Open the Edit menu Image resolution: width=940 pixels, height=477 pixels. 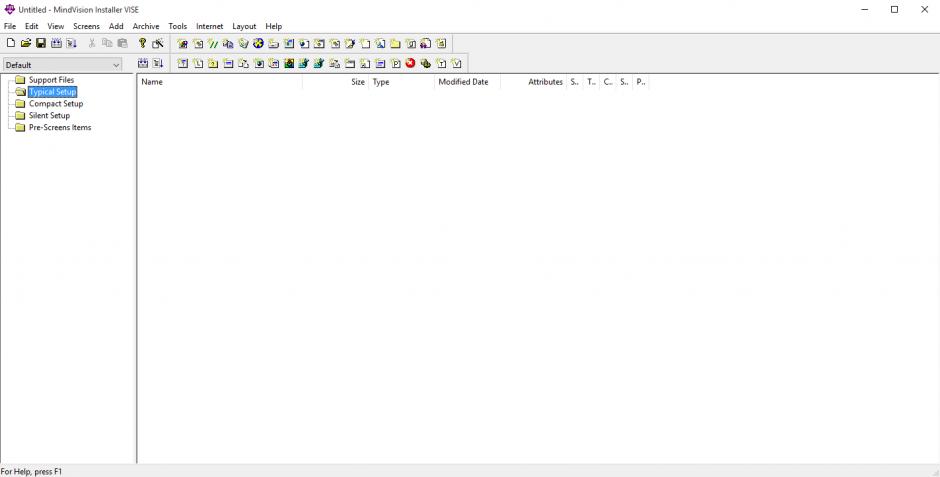31,26
